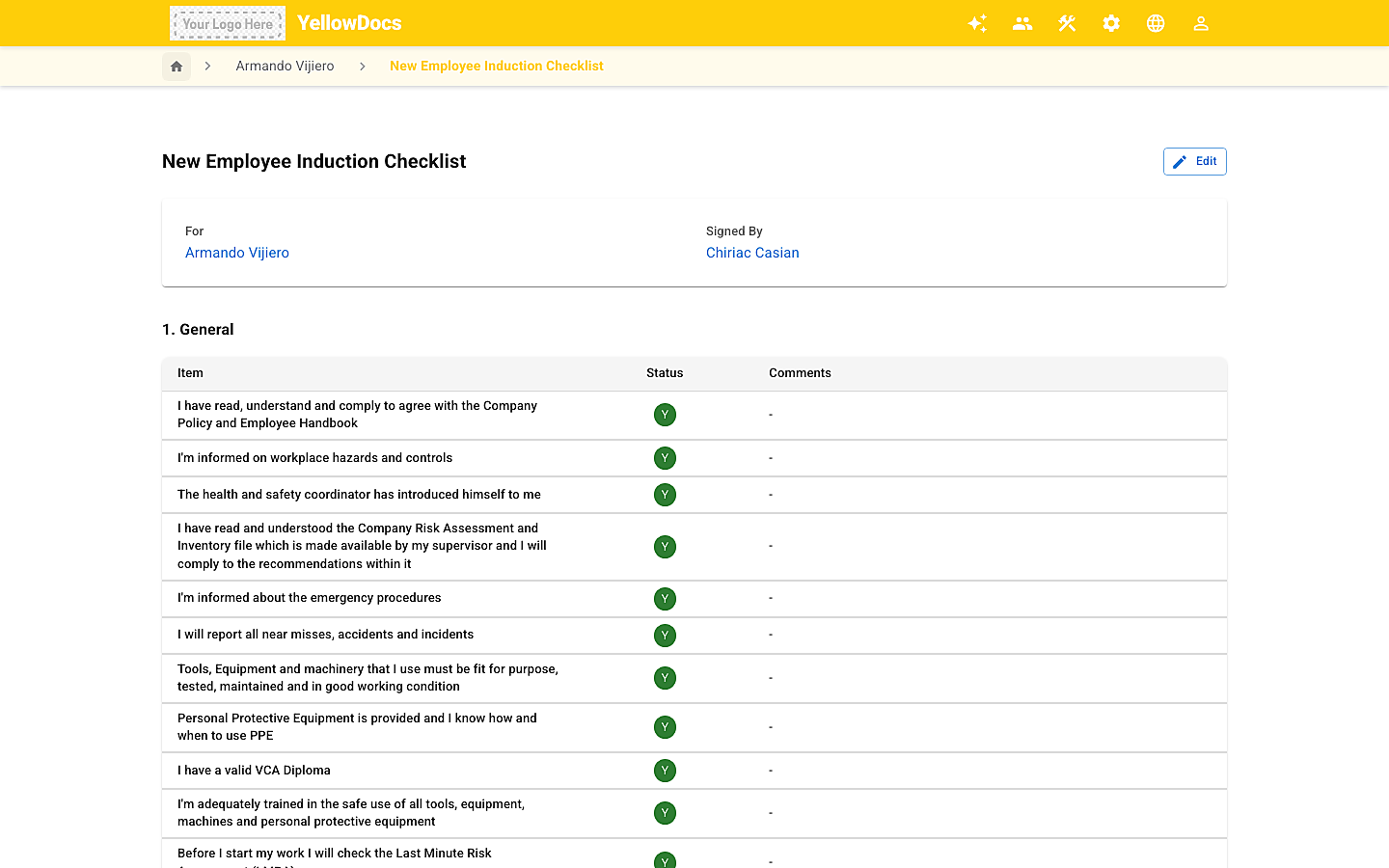Click the 'Signed By' label
Viewport: 1389px width, 868px height.
click(734, 231)
